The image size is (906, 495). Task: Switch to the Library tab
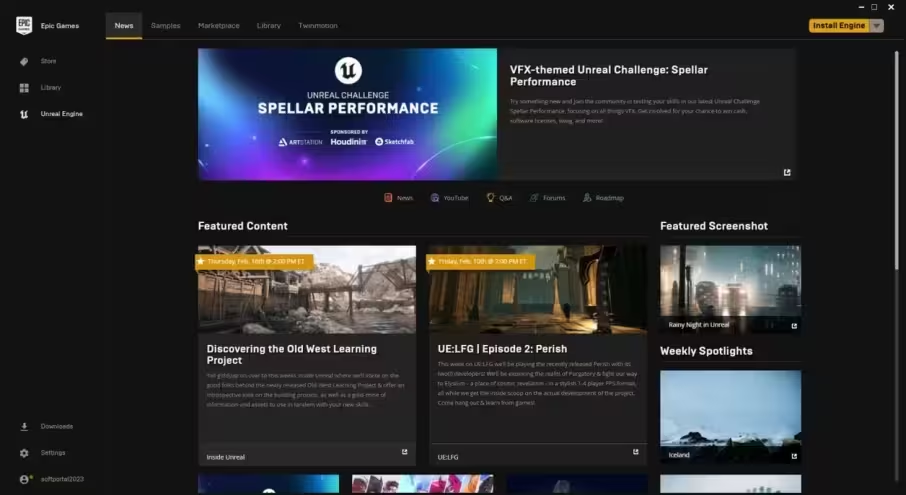(x=269, y=26)
